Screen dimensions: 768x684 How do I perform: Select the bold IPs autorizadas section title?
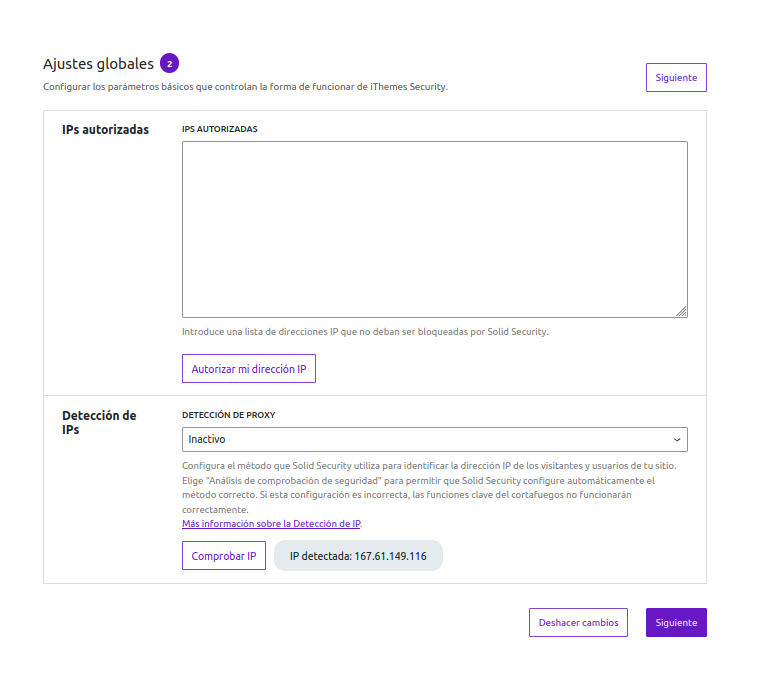105,129
